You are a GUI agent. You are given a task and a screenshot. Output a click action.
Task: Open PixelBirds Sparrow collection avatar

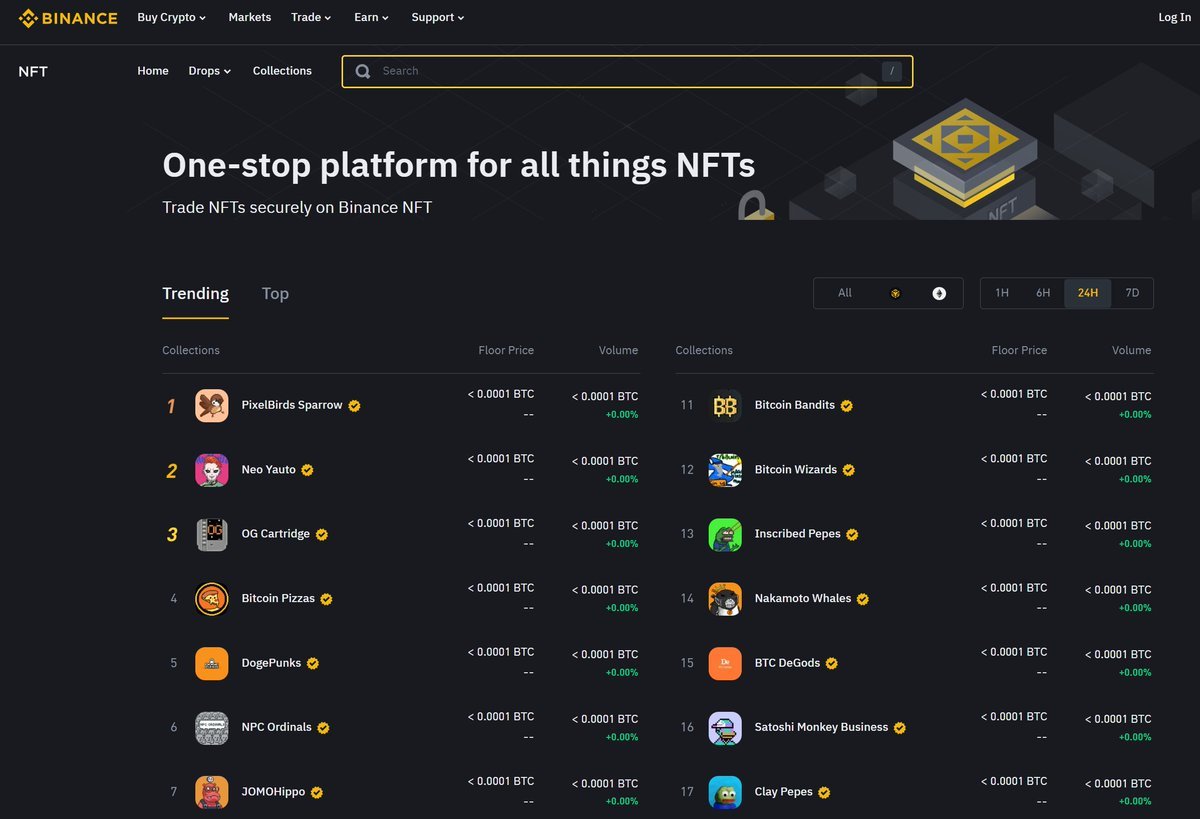(212, 406)
